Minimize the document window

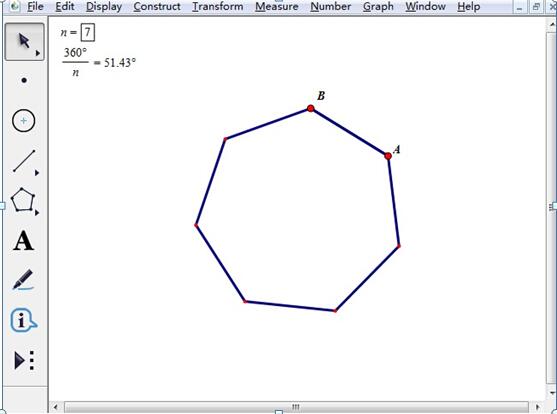[520, 7]
